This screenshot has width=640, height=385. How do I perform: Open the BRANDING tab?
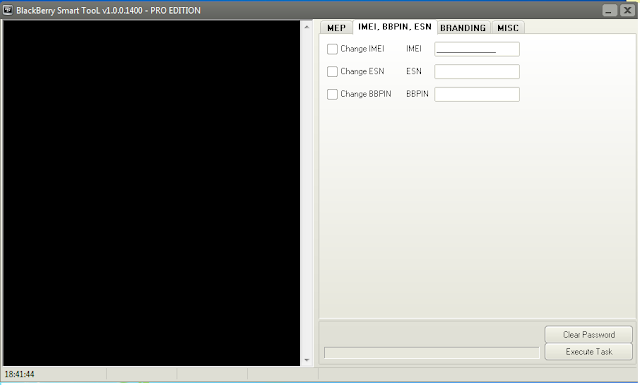click(463, 27)
